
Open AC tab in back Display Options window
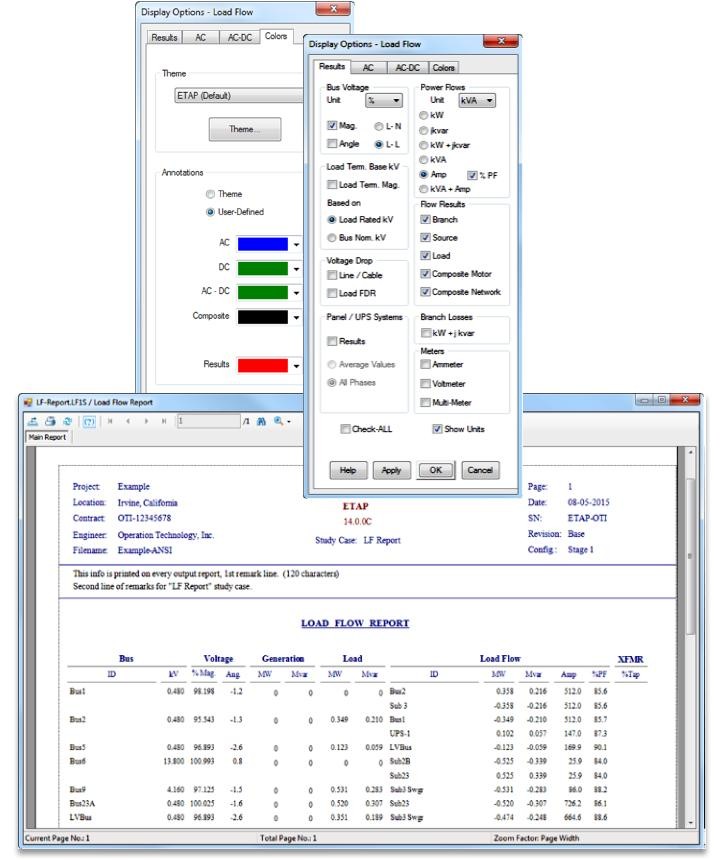click(x=201, y=37)
